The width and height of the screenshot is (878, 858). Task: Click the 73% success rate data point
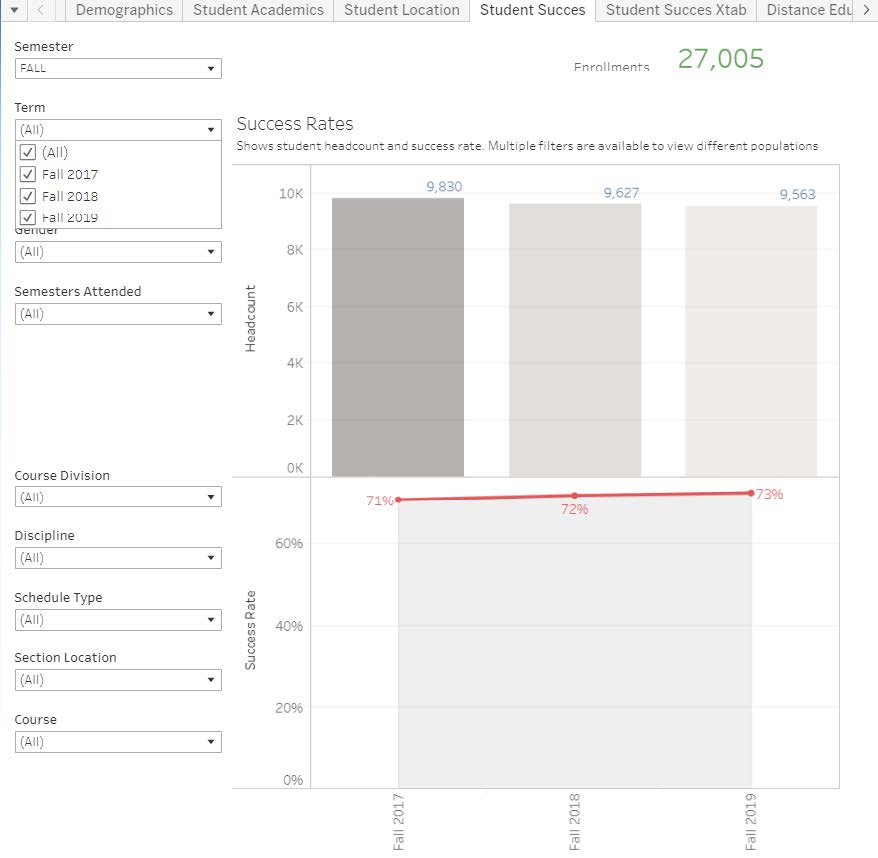pos(751,492)
